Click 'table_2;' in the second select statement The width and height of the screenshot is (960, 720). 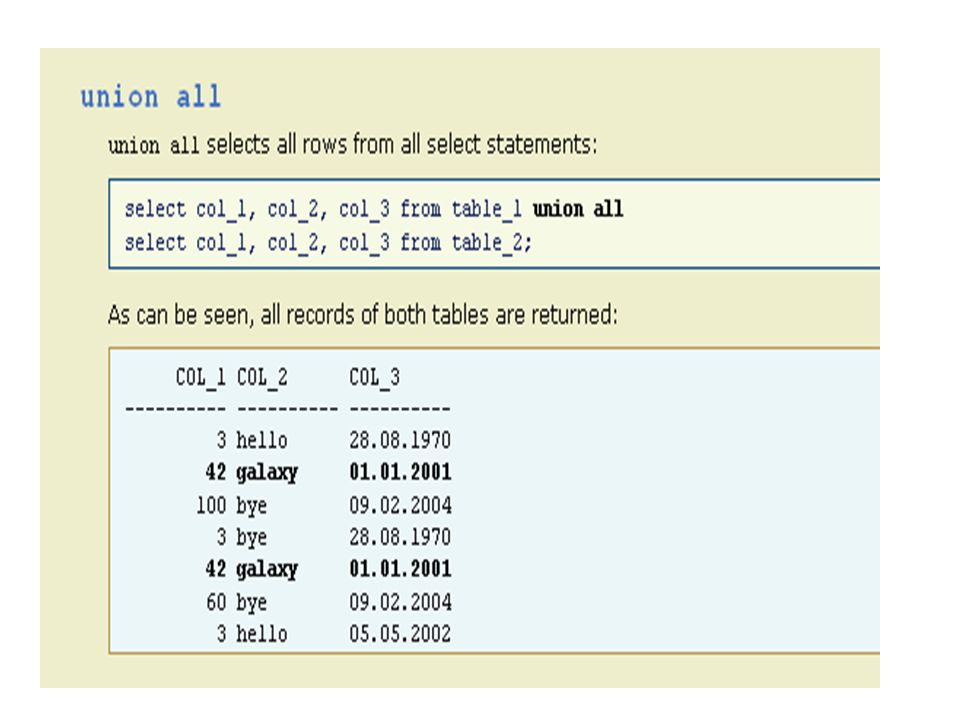[492, 243]
